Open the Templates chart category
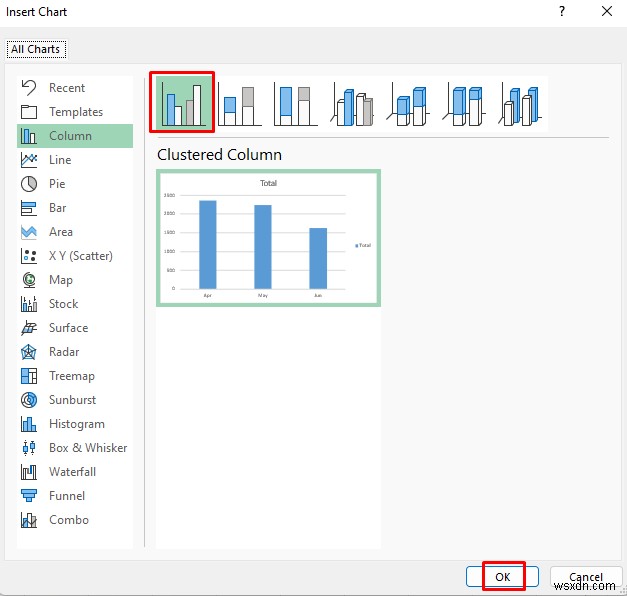Viewport: 627px width, 596px height. click(x=75, y=112)
